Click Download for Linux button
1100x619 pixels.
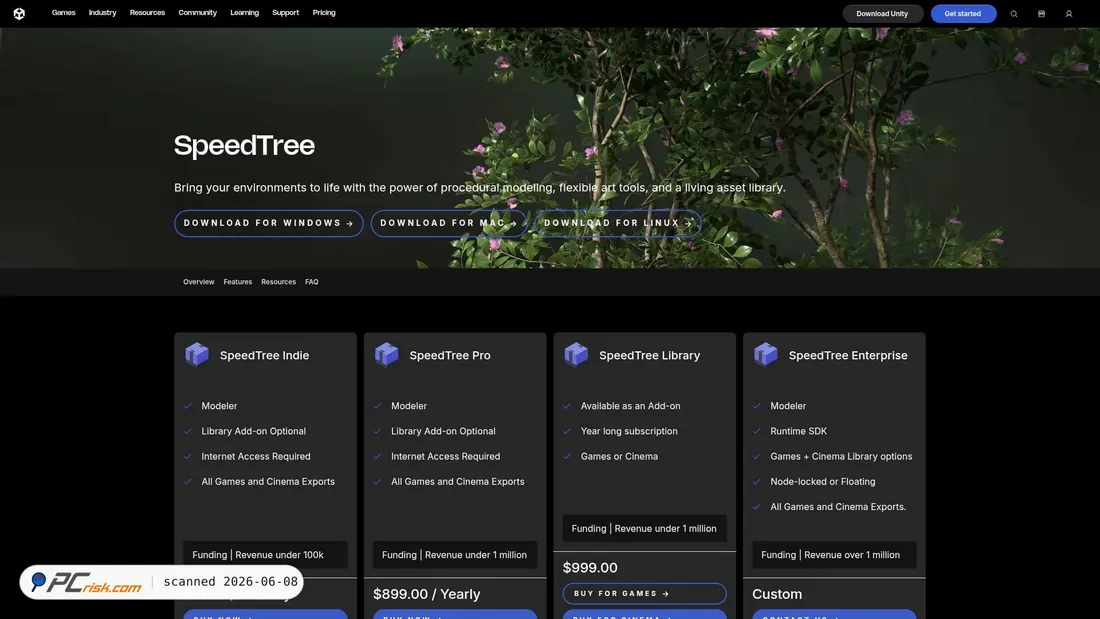pyautogui.click(x=618, y=223)
